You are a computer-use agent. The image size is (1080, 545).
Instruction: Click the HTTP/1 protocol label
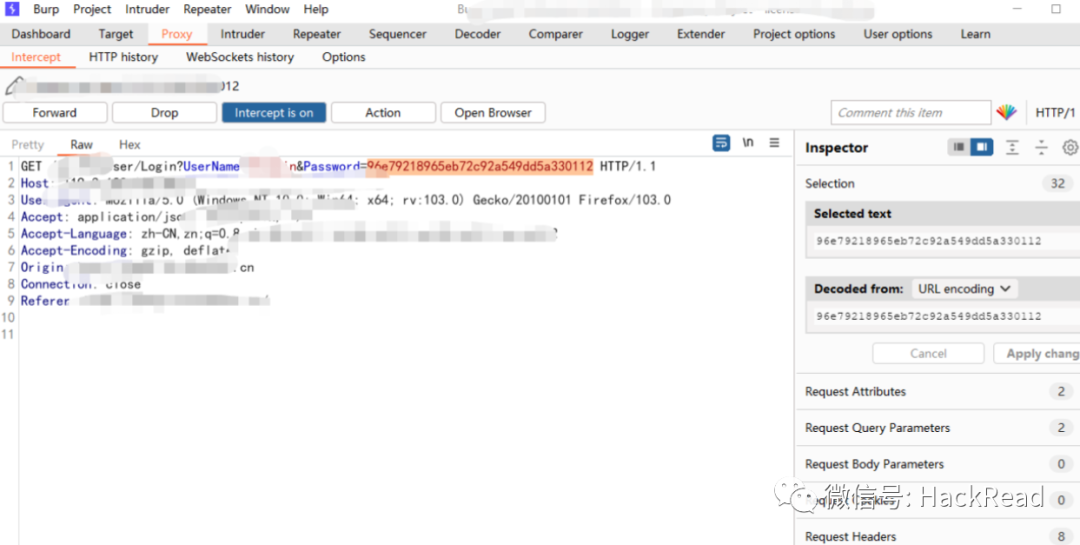(1055, 113)
